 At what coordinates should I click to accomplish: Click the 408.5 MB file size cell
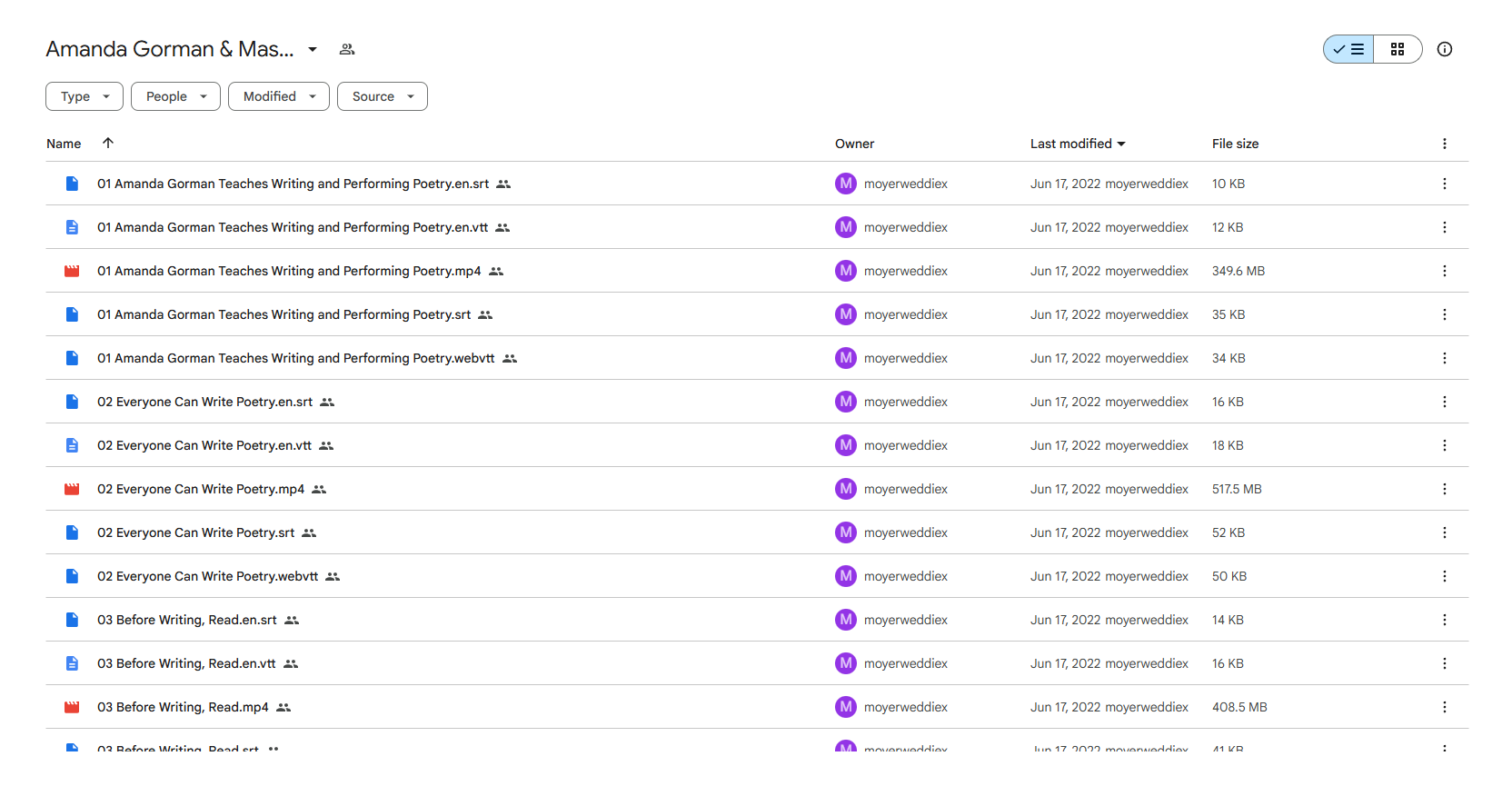click(x=1239, y=707)
